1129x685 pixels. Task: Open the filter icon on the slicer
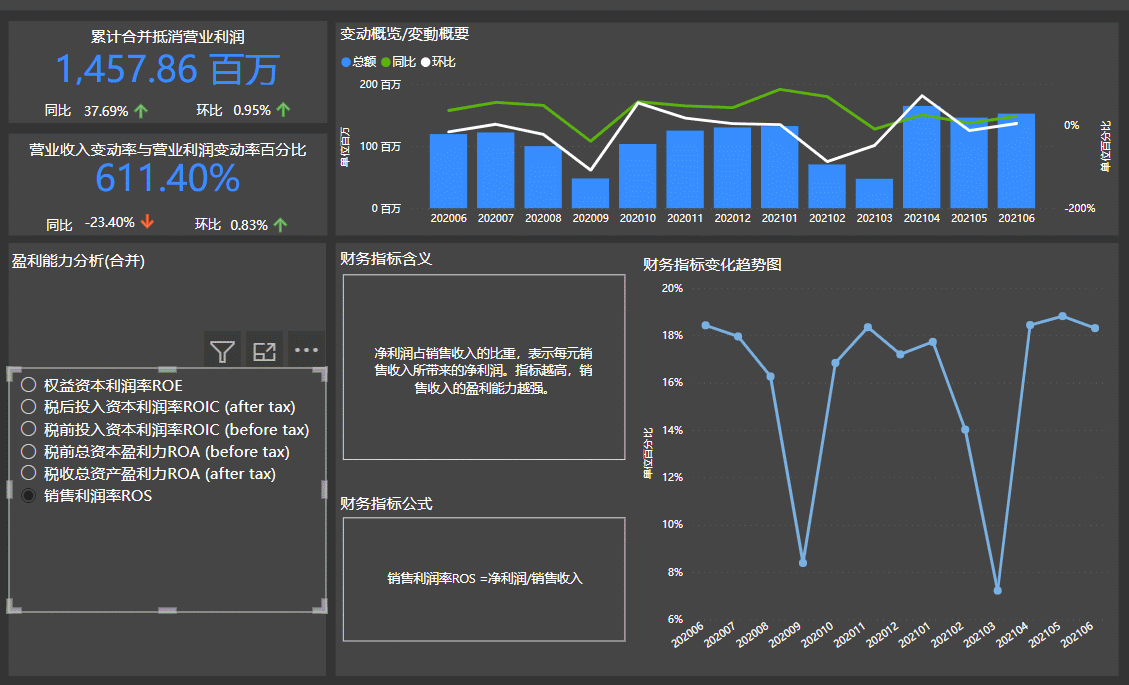(x=222, y=351)
